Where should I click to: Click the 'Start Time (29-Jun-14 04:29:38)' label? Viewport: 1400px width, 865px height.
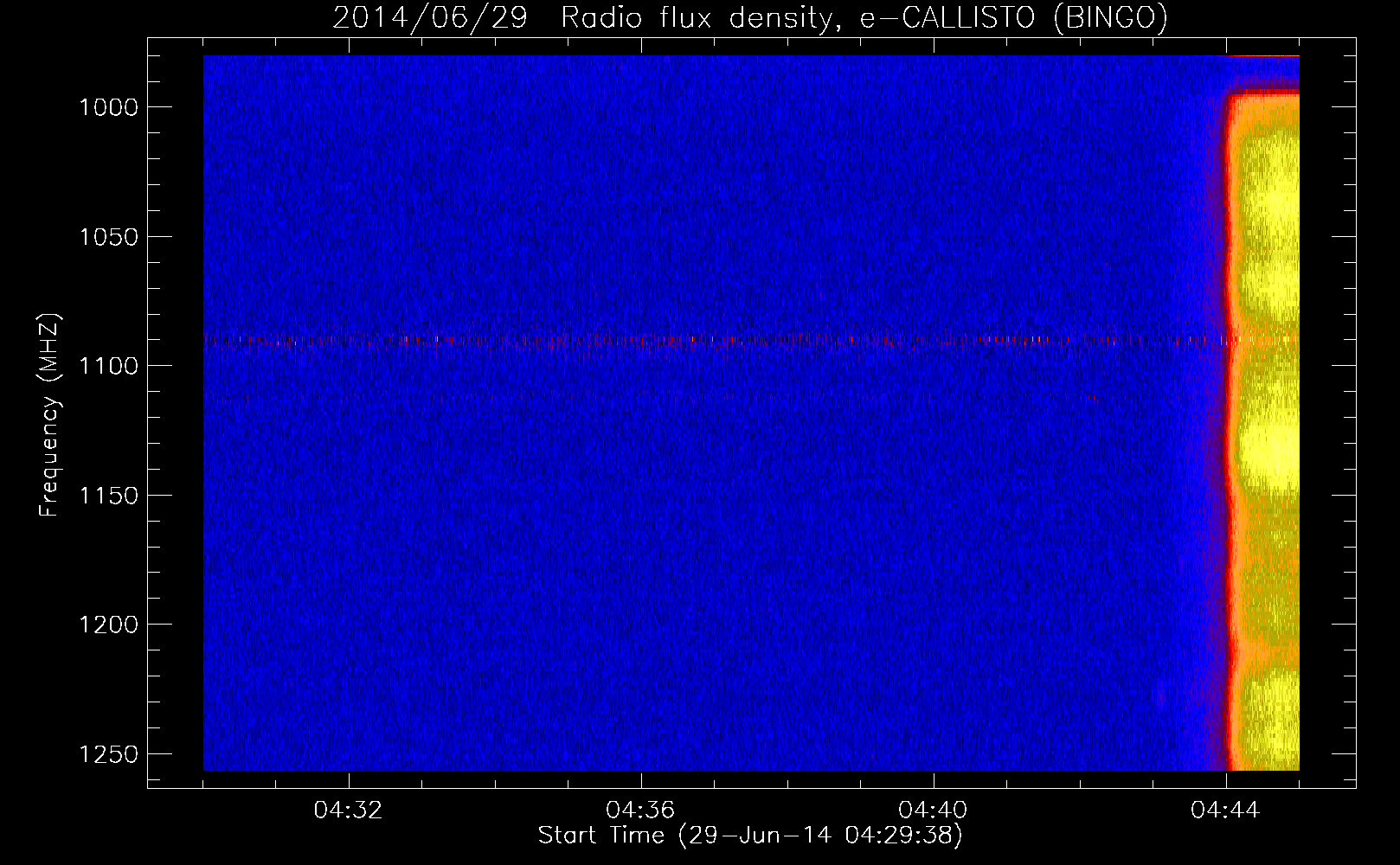coord(750,836)
